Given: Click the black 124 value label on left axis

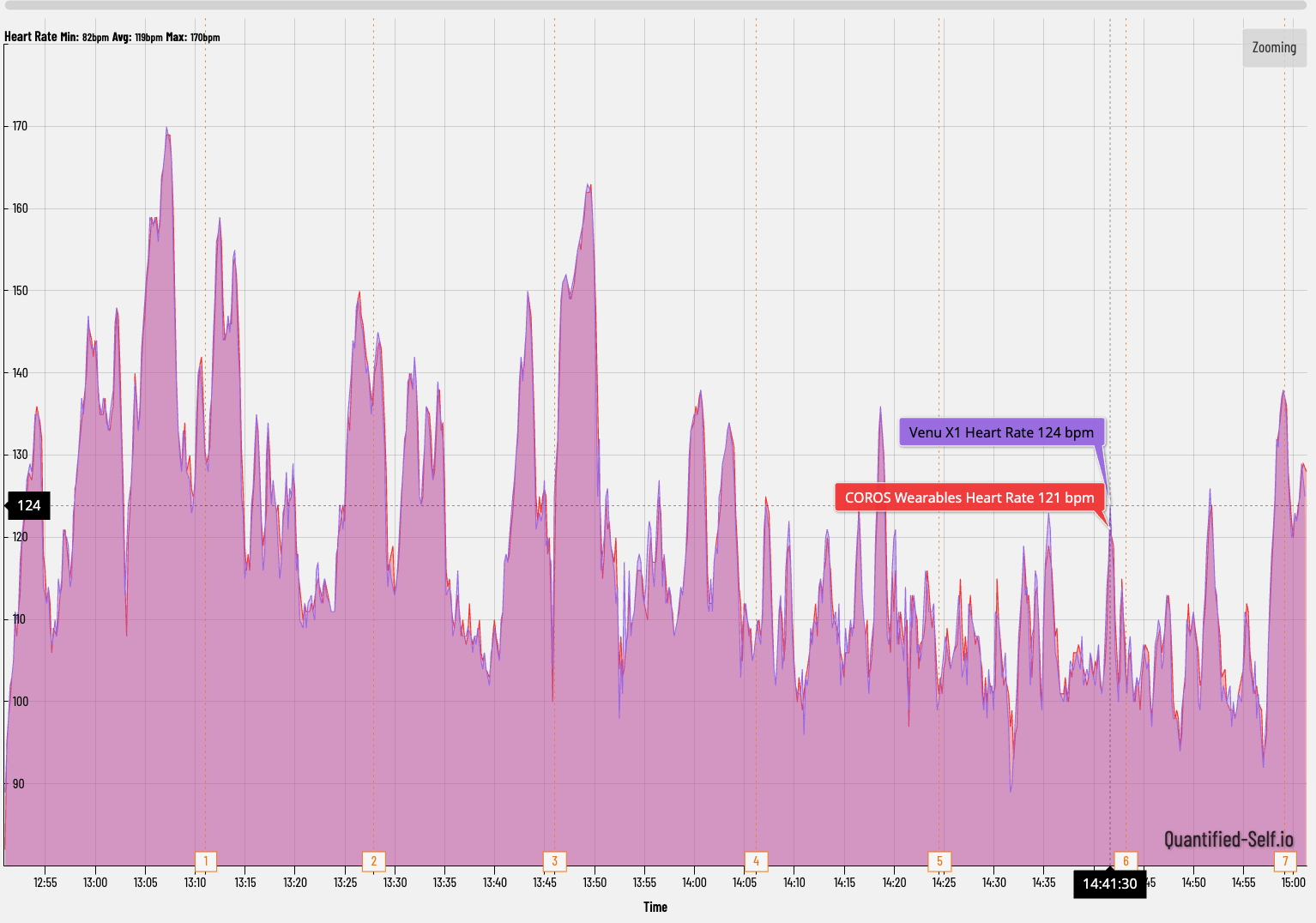Looking at the screenshot, I should [x=28, y=505].
